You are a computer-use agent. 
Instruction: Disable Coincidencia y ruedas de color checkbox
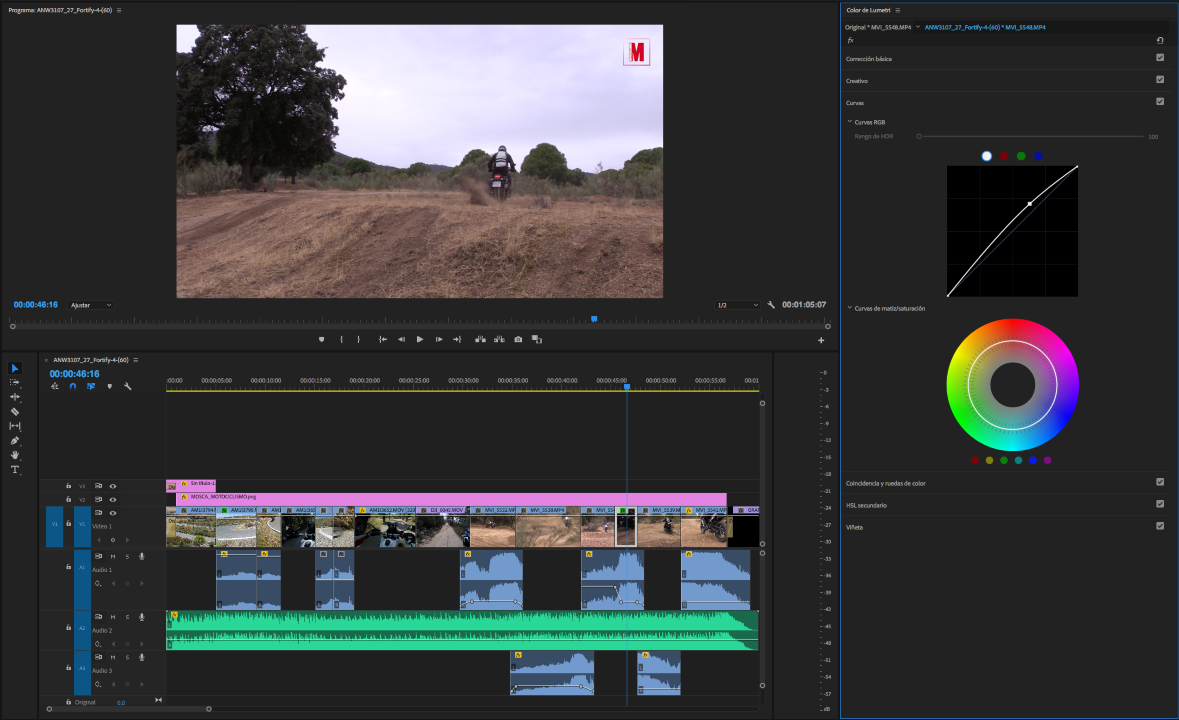click(1160, 483)
